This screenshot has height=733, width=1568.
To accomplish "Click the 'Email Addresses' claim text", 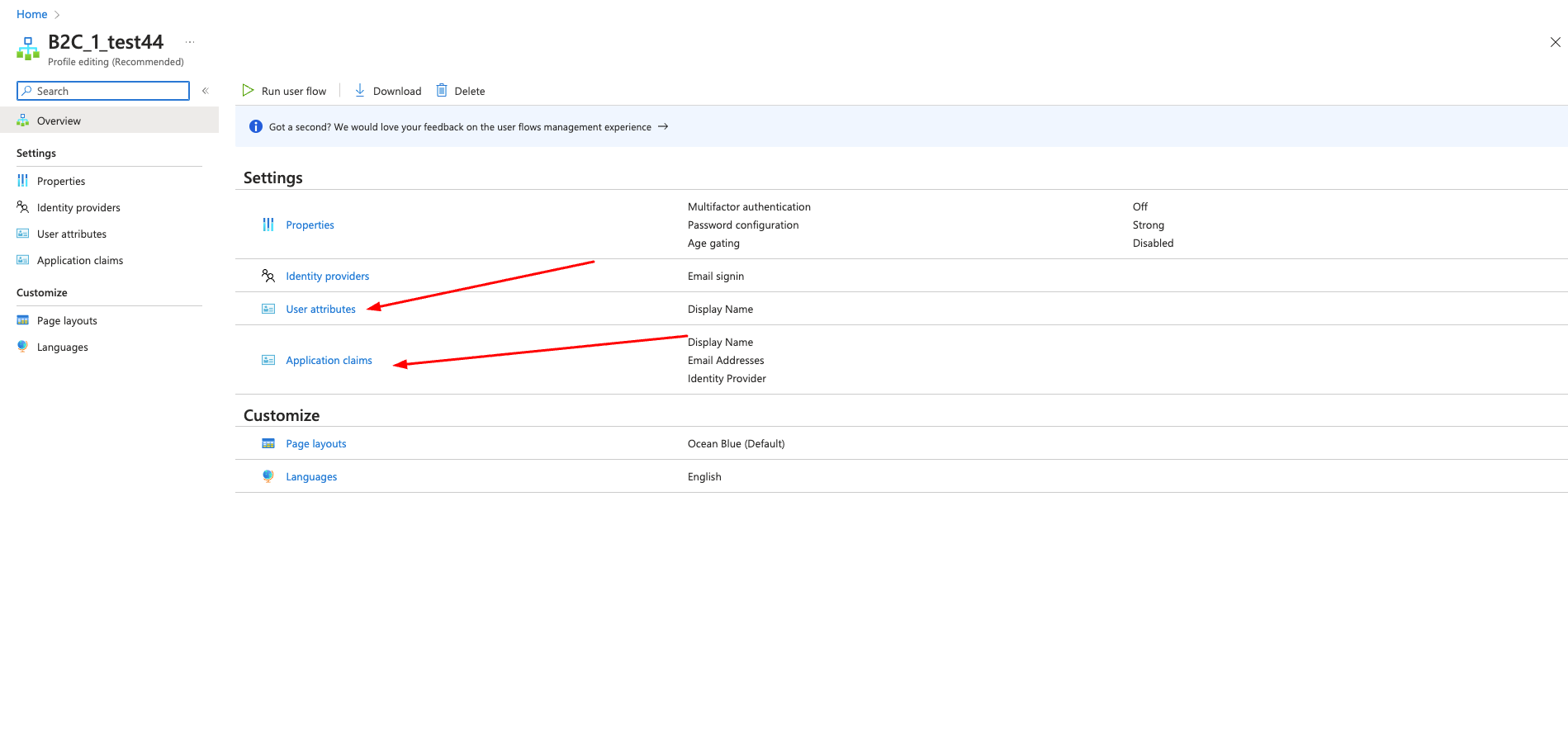I will [x=726, y=360].
